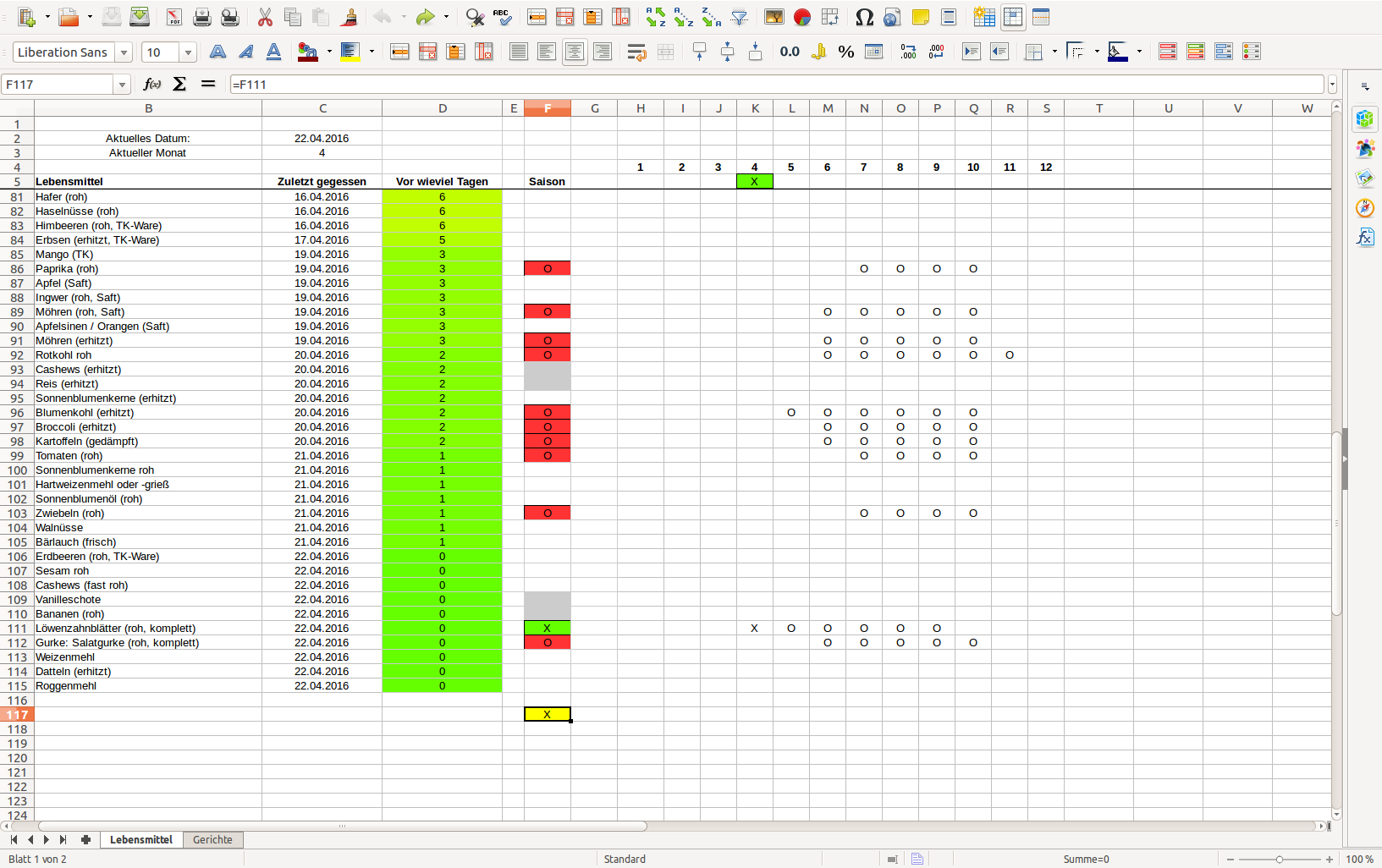
Task: Insert a chart
Action: tap(801, 17)
